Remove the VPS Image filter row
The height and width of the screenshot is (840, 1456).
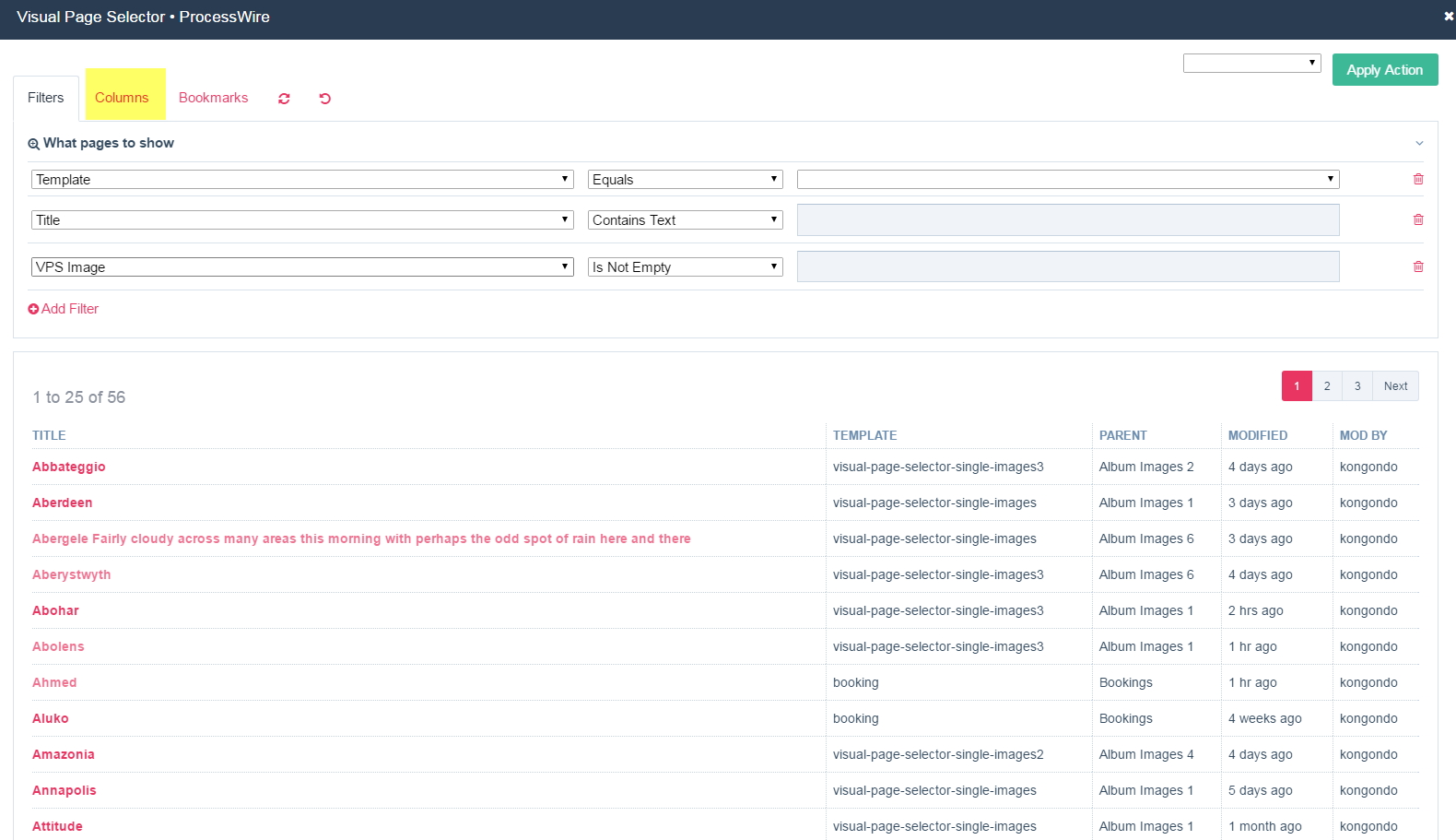coord(1418,266)
